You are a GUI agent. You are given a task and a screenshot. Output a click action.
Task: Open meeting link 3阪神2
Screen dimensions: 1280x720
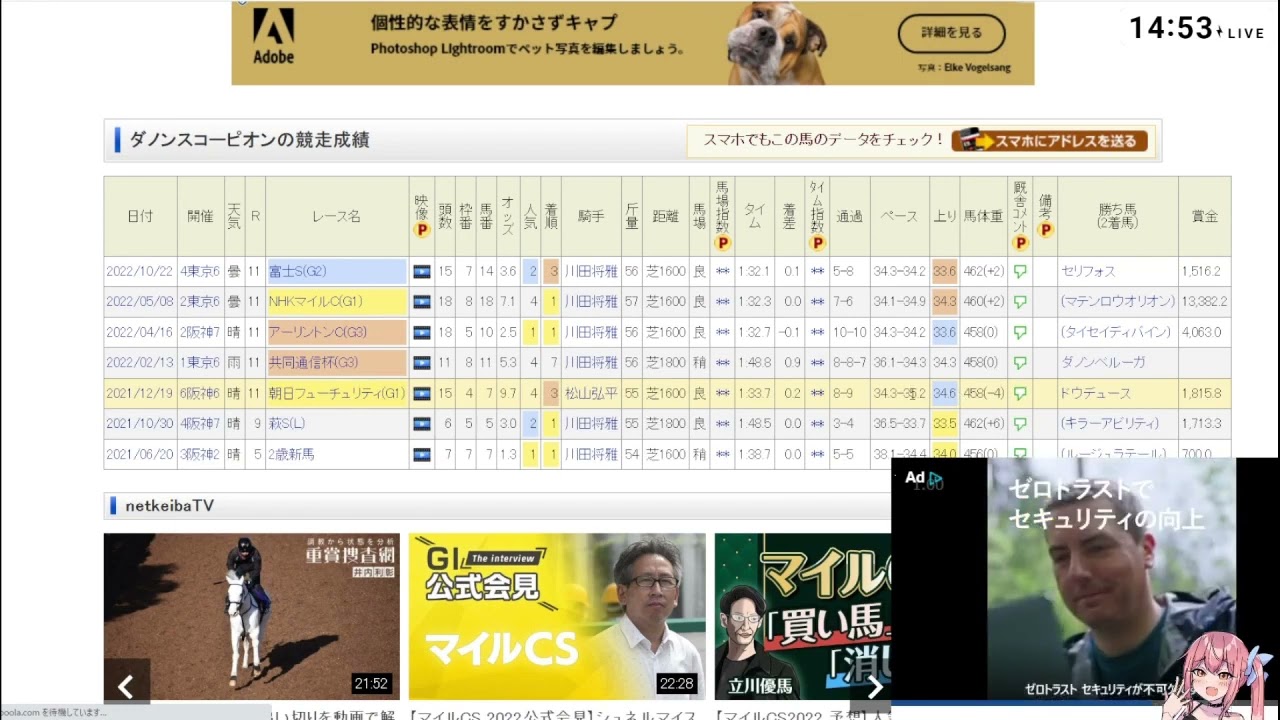[200, 454]
